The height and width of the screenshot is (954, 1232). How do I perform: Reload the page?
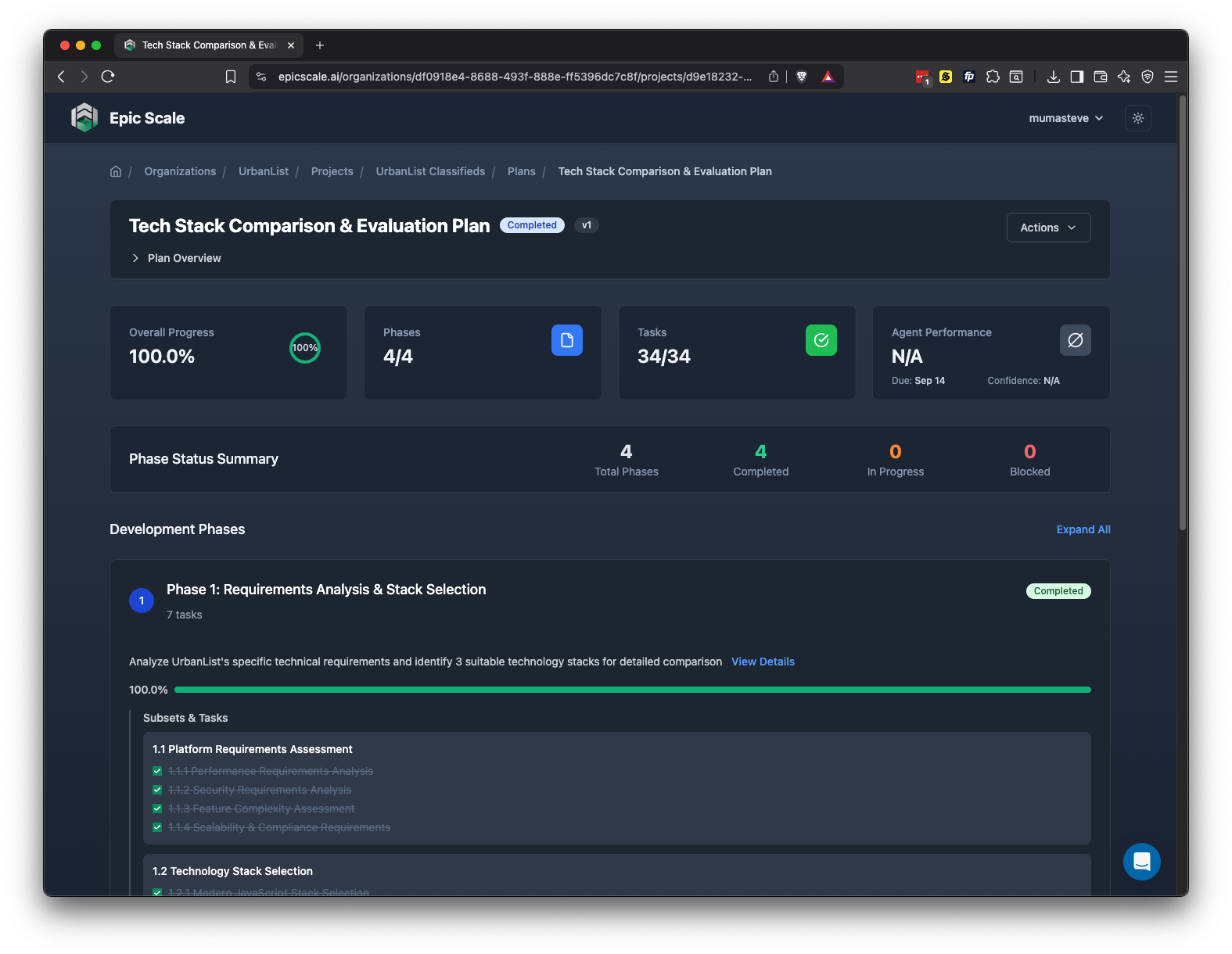[x=108, y=77]
